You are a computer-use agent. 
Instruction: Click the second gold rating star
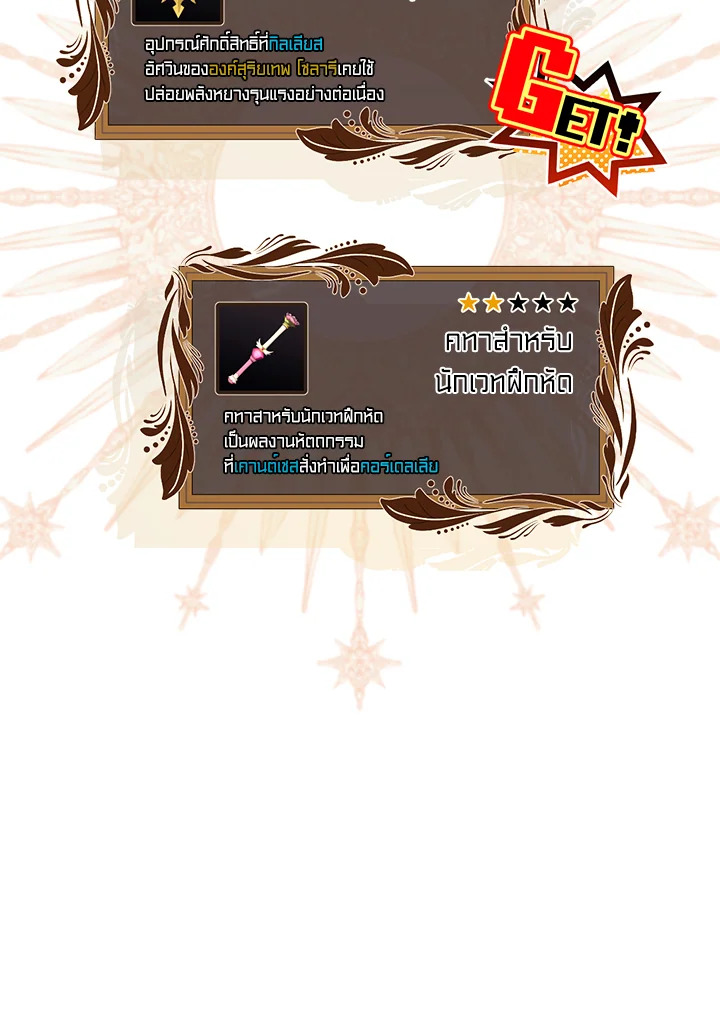coord(493,302)
